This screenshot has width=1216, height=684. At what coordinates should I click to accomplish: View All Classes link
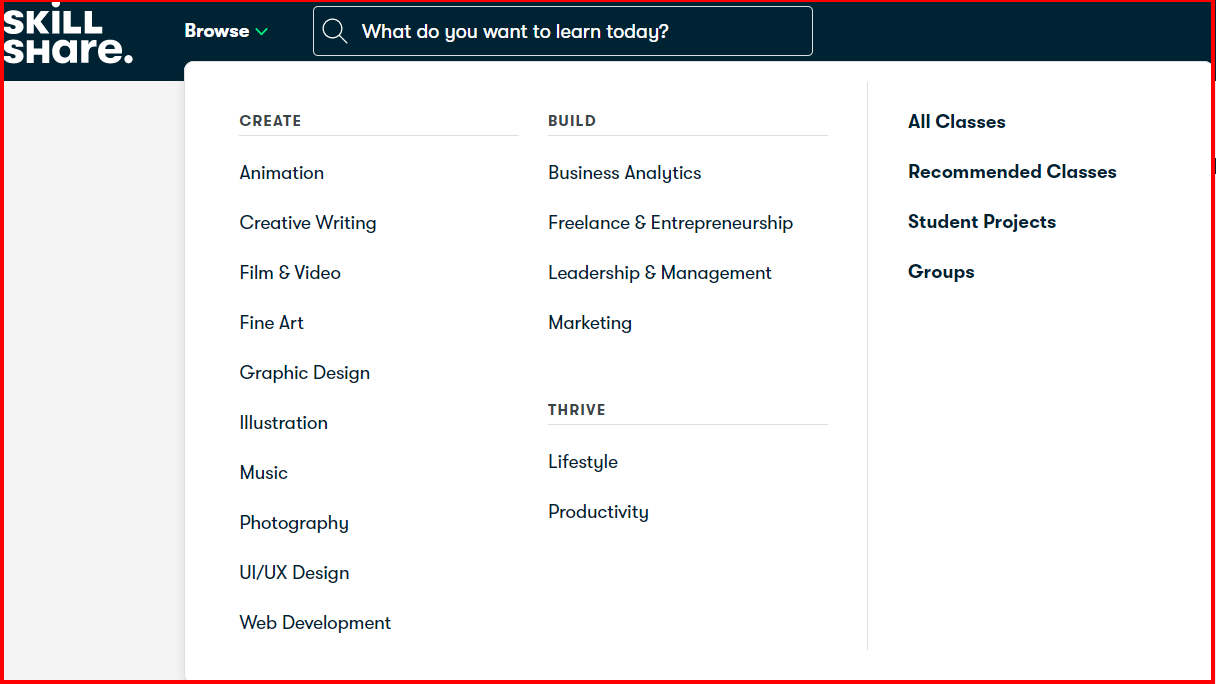[957, 122]
